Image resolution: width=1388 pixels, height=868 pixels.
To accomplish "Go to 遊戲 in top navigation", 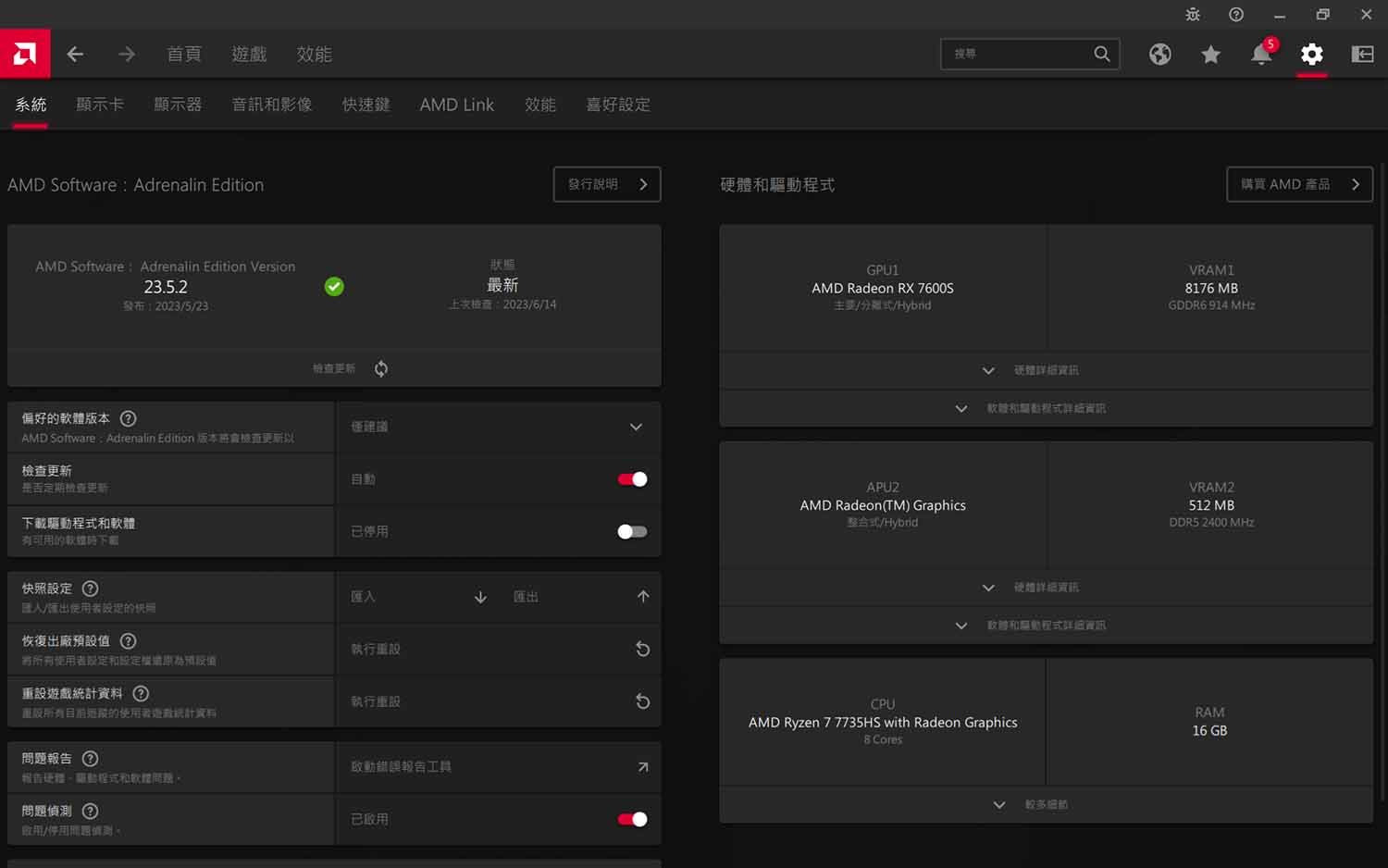I will (249, 55).
